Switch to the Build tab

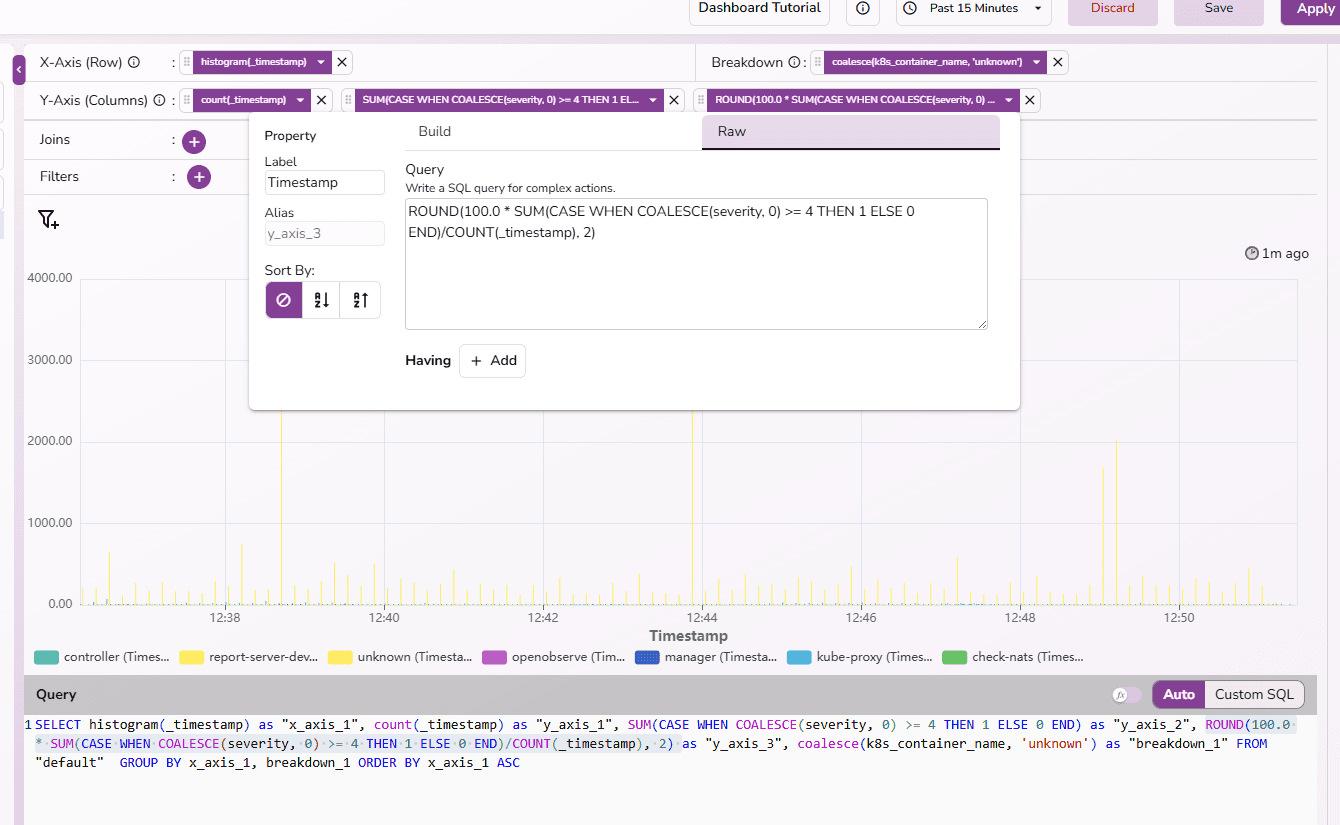point(435,131)
